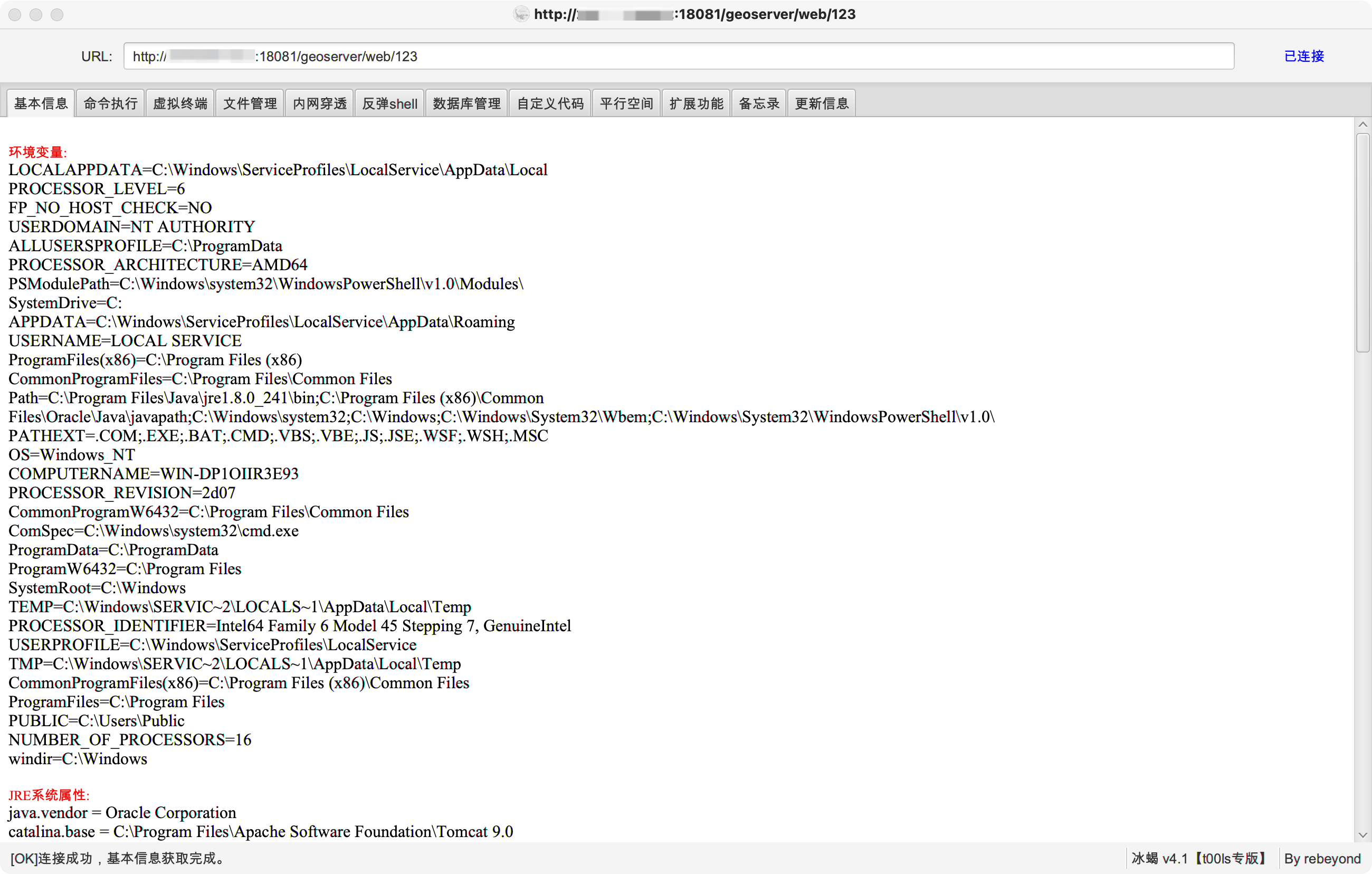
Task: Click the scrollbar up arrow
Action: click(1363, 124)
